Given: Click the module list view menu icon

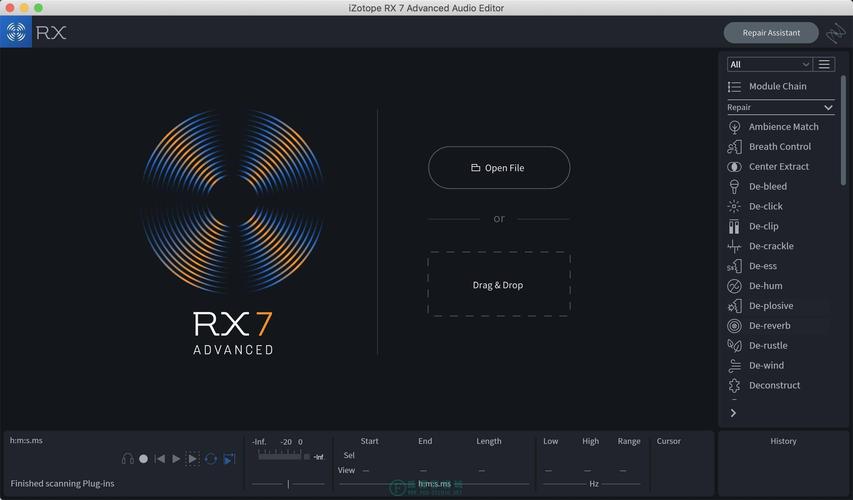Looking at the screenshot, I should coord(824,64).
